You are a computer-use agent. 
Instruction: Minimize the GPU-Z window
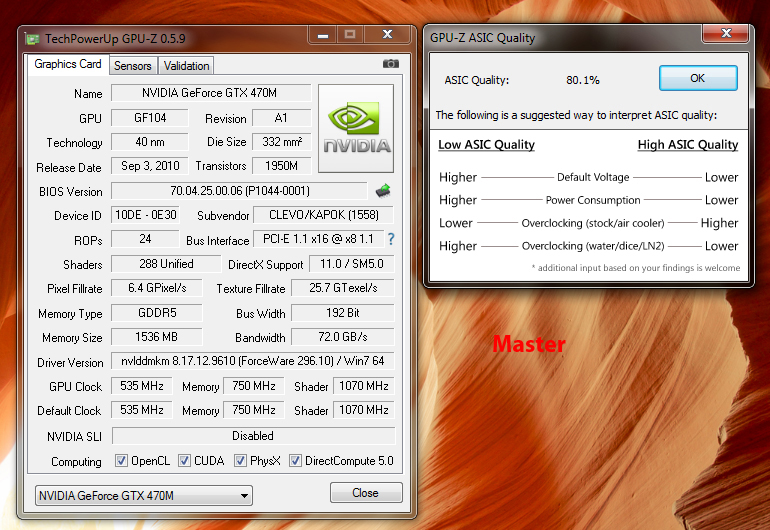click(323, 35)
